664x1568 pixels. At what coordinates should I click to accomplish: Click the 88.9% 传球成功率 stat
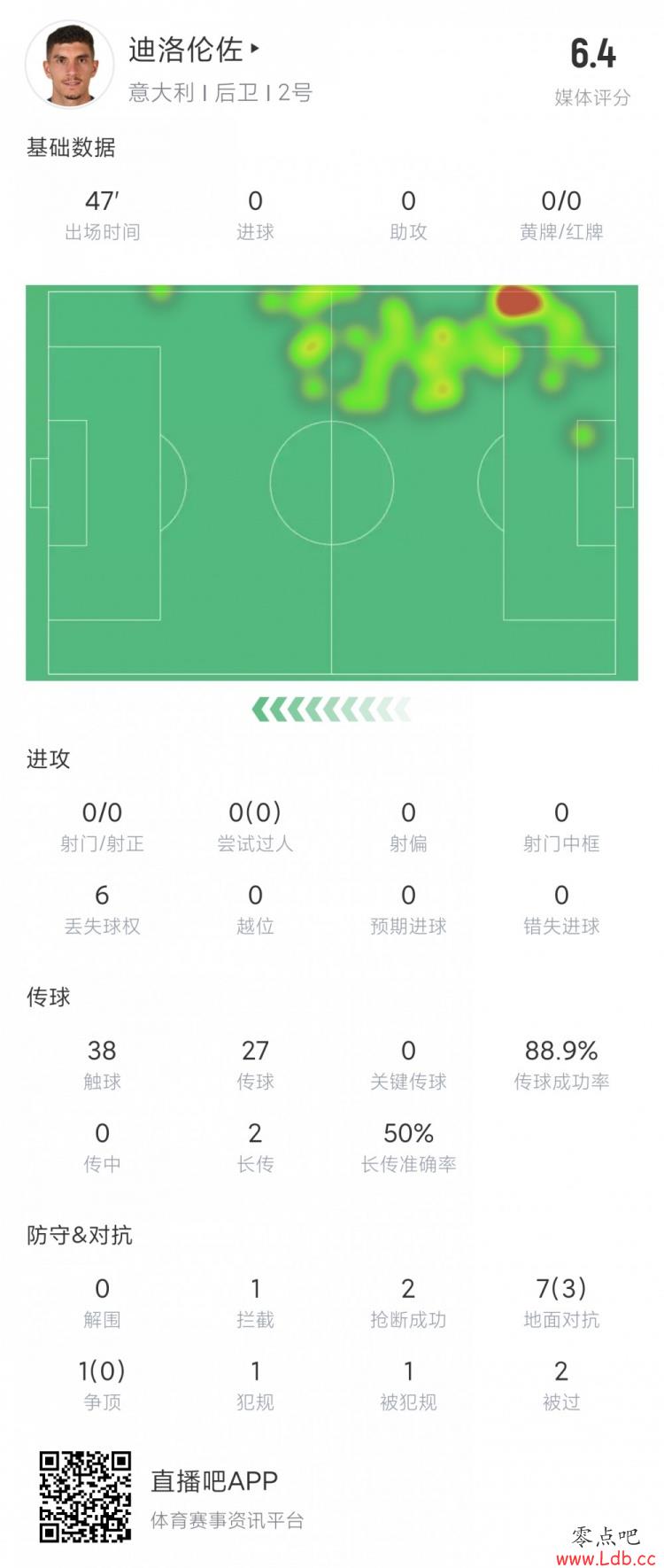click(x=561, y=1063)
